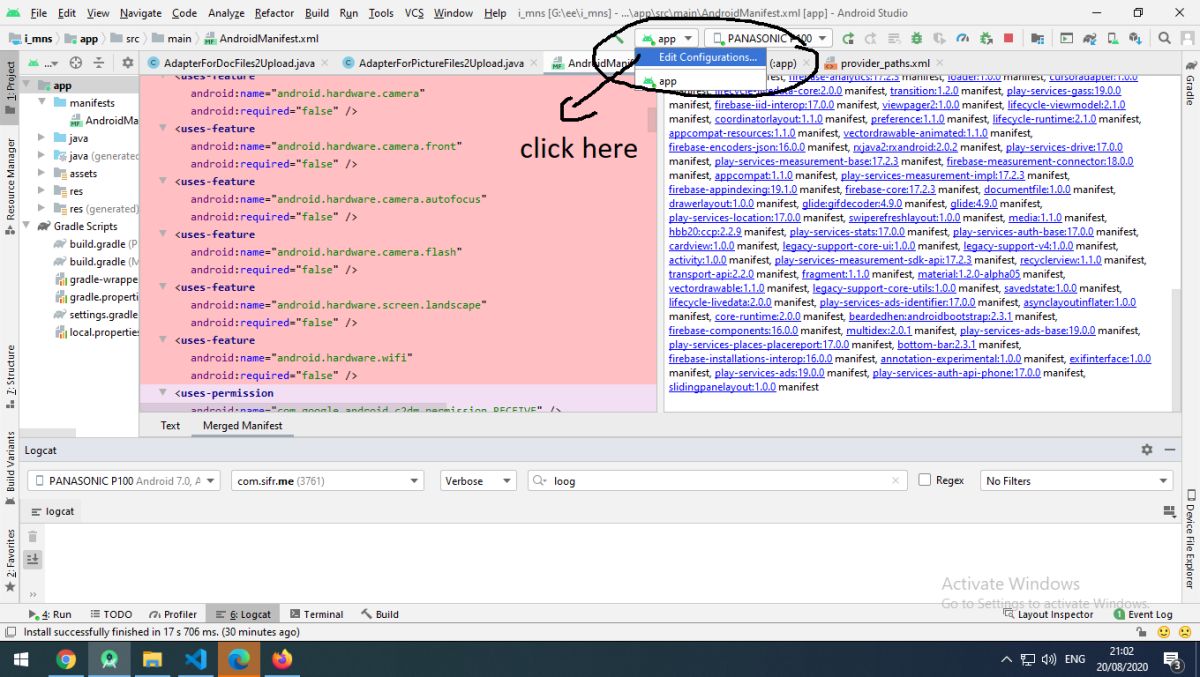Open the Event Log button

coord(1142,614)
